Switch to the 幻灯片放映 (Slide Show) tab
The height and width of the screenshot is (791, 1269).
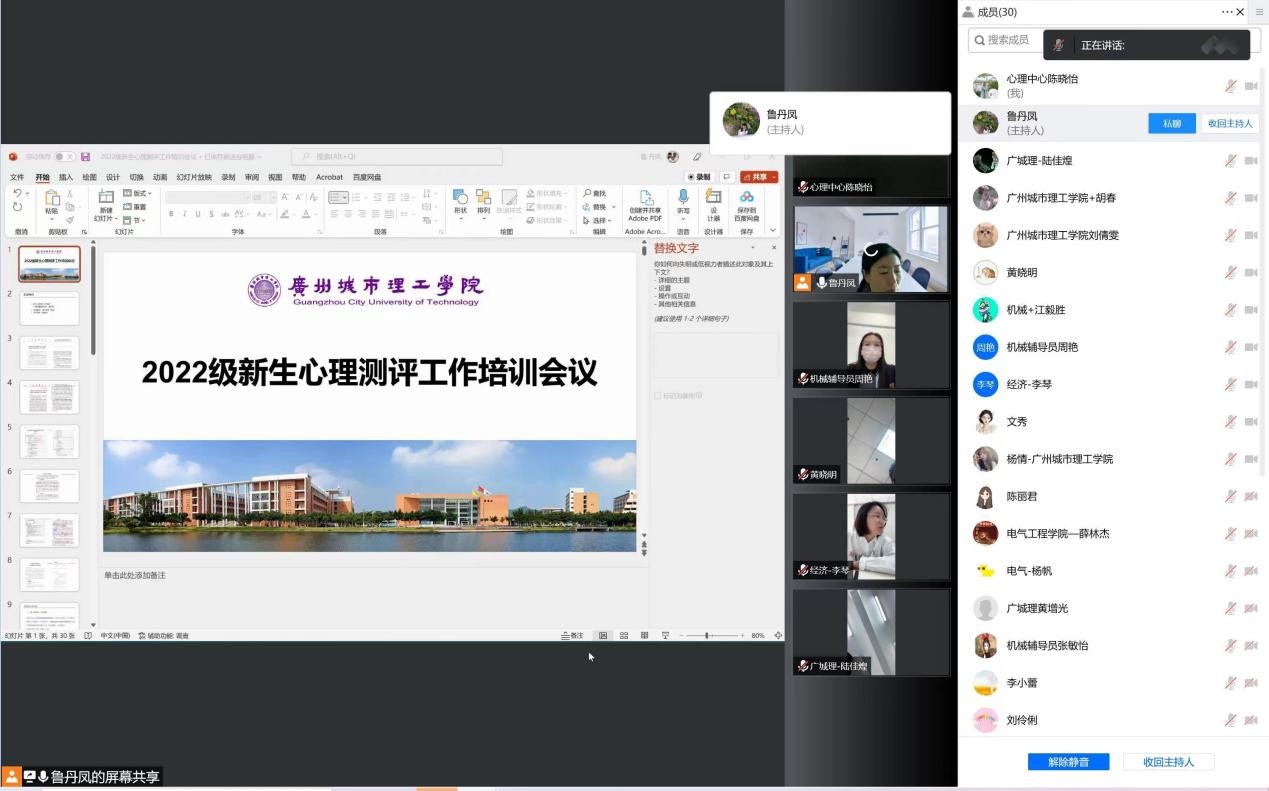point(194,177)
